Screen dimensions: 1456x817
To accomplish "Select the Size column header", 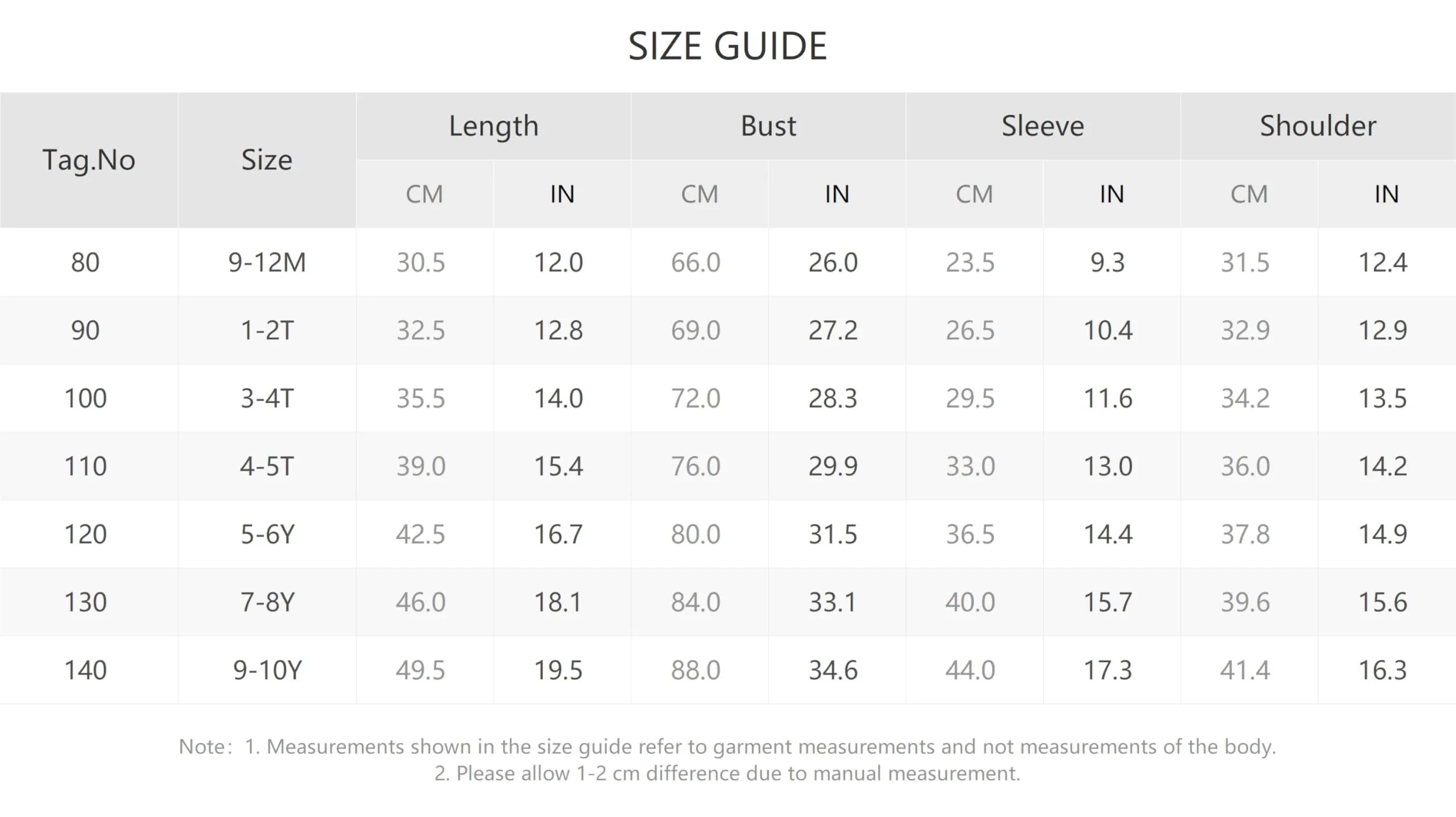I will coord(267,160).
